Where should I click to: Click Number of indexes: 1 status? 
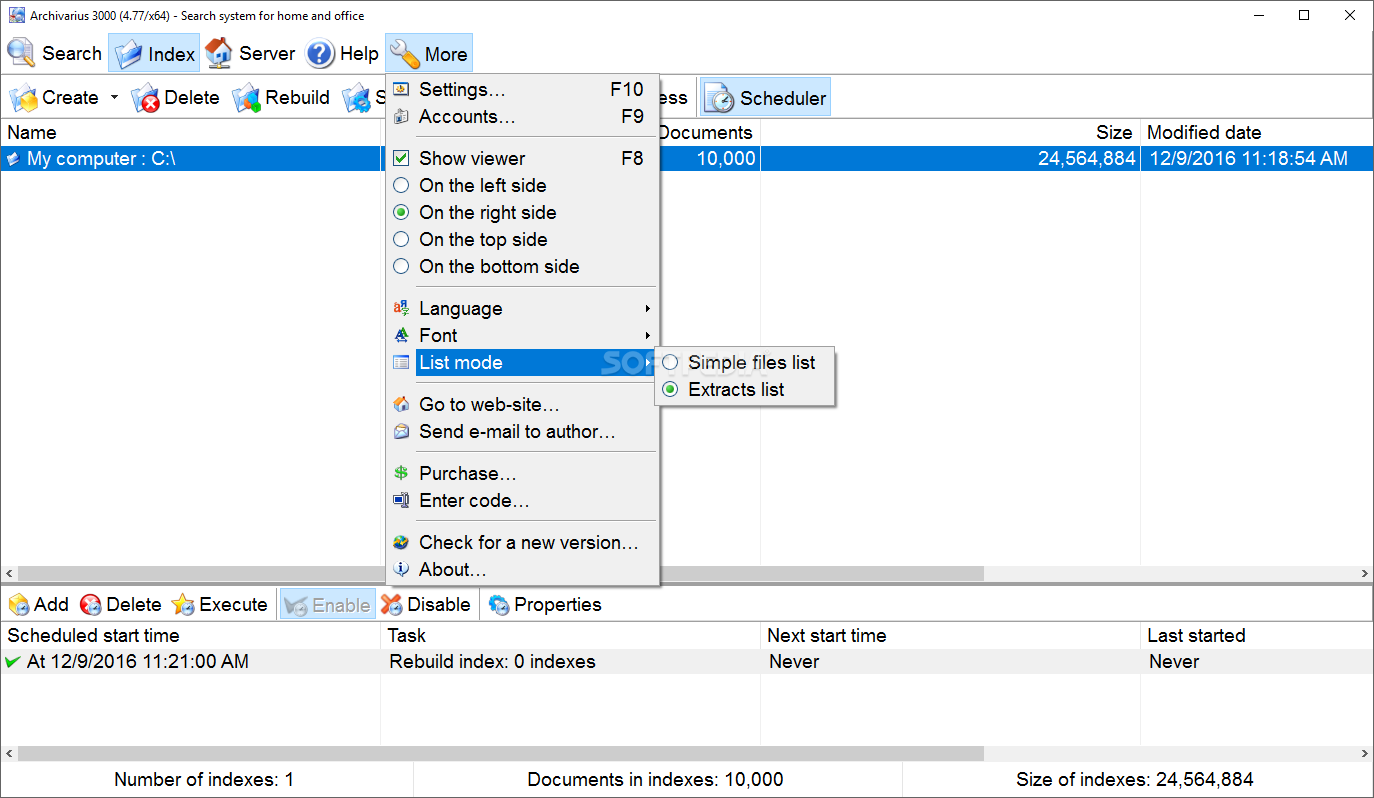(204, 779)
